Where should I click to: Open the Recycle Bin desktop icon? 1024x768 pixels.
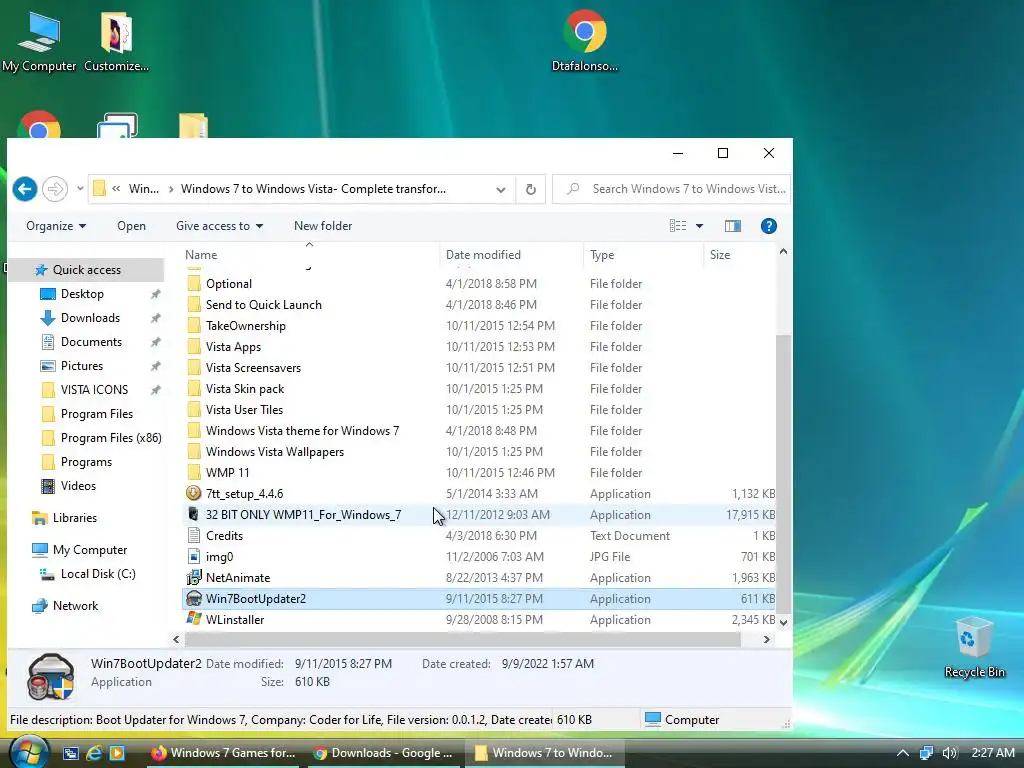tap(974, 647)
